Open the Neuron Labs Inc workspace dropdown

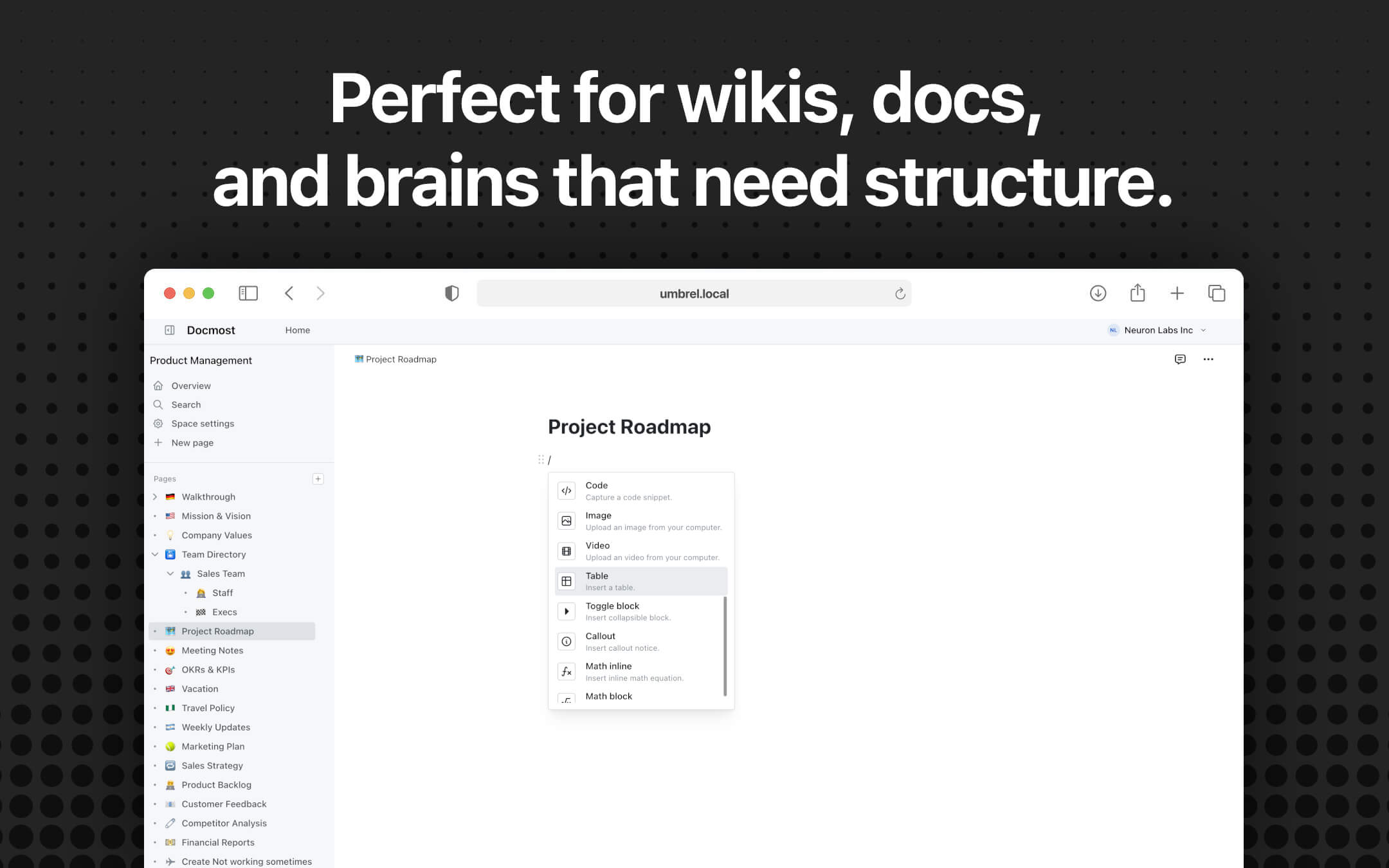coord(1157,330)
